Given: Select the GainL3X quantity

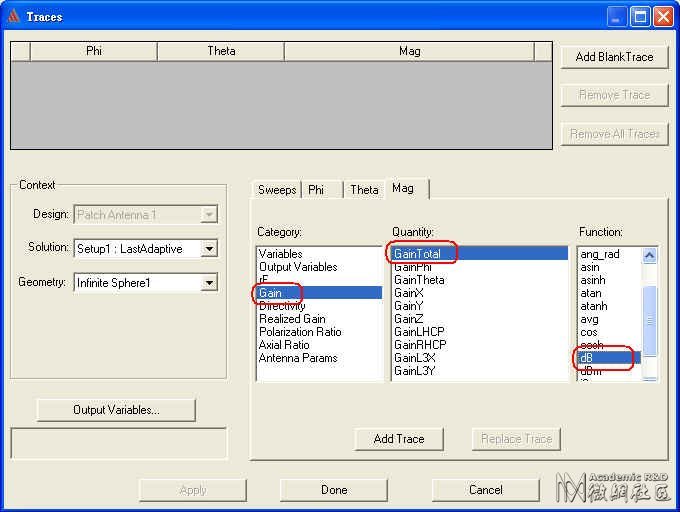Looking at the screenshot, I should (480, 358).
